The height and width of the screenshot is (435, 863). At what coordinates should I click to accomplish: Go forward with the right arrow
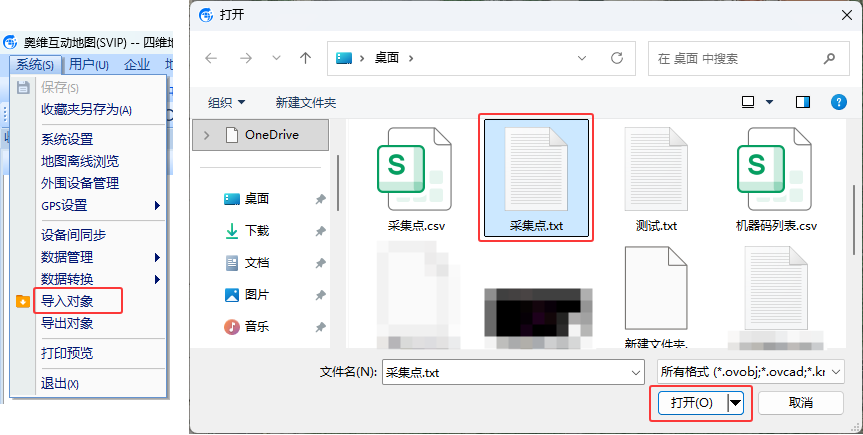(x=245, y=58)
